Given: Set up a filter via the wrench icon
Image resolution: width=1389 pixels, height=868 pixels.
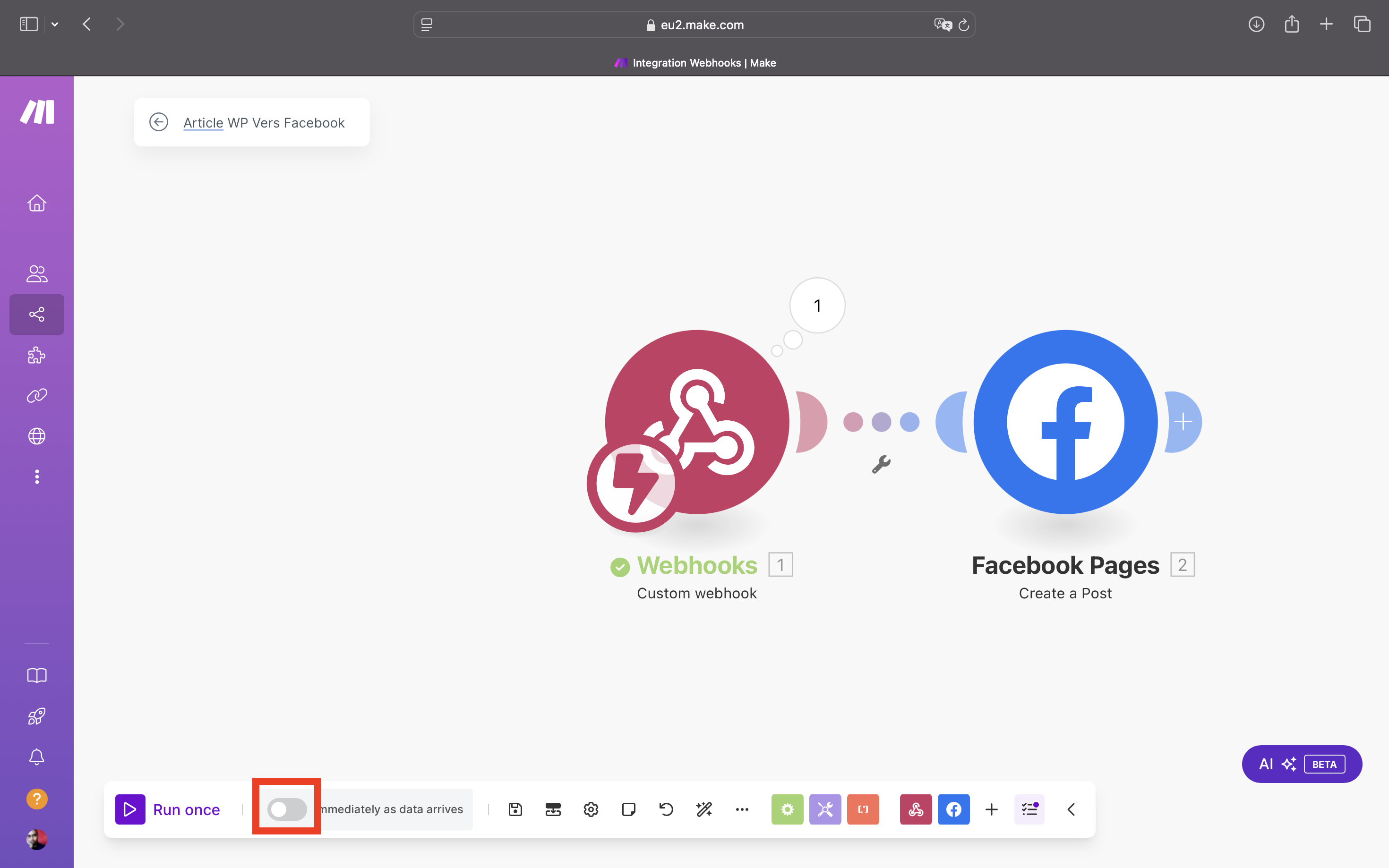Looking at the screenshot, I should point(881,463).
